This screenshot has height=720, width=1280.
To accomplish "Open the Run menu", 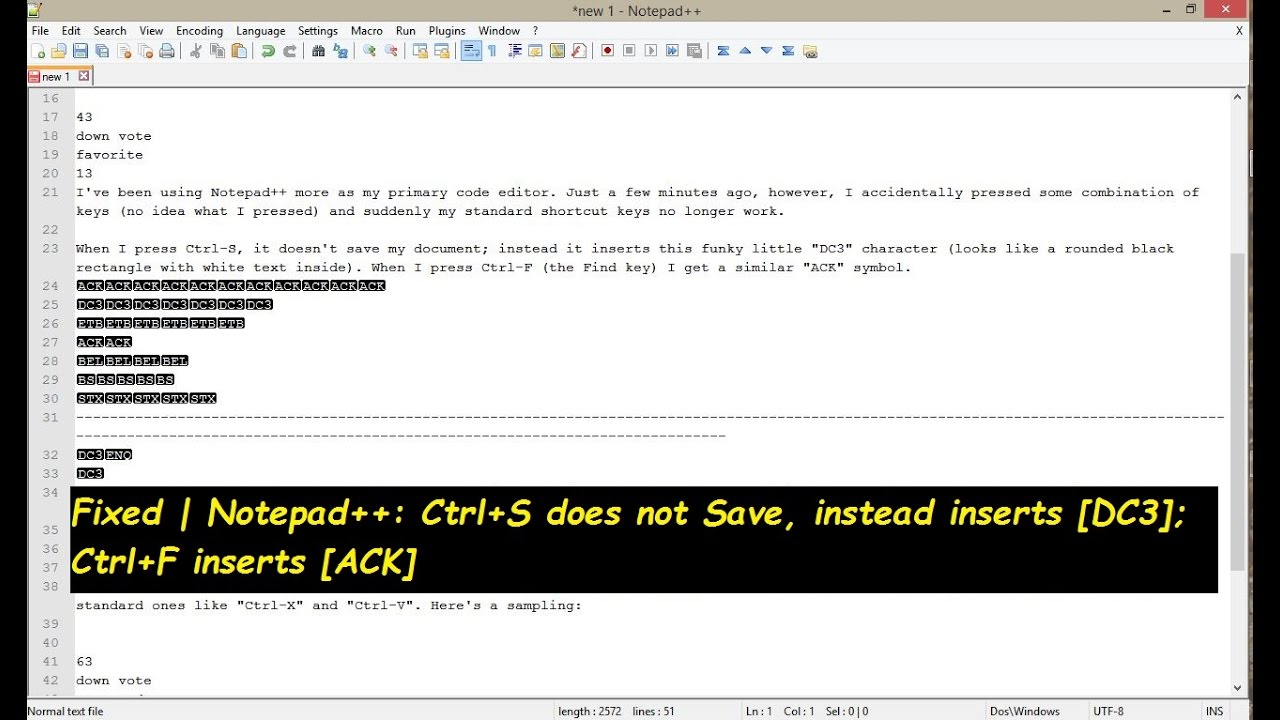I will [x=405, y=31].
